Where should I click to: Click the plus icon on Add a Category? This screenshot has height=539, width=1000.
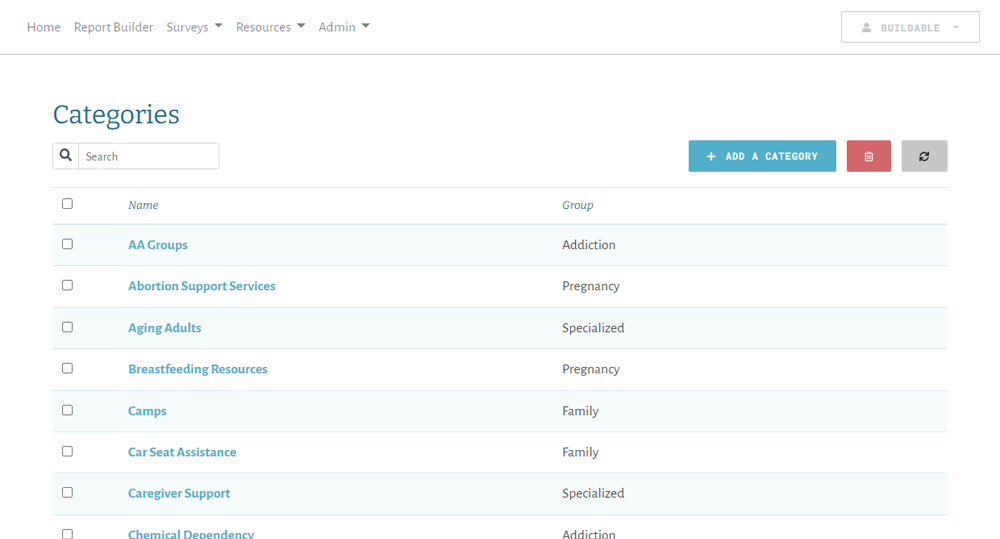(x=711, y=156)
